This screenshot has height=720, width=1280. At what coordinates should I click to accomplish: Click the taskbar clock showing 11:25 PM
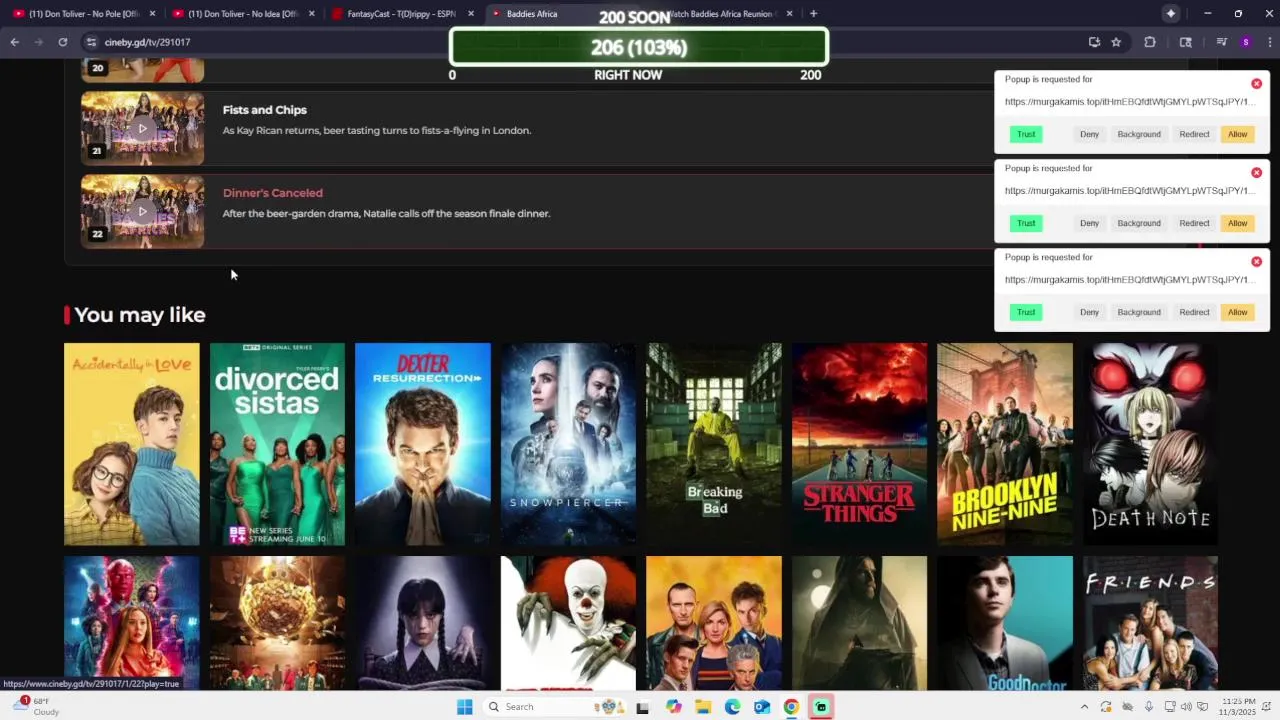click(x=1237, y=707)
